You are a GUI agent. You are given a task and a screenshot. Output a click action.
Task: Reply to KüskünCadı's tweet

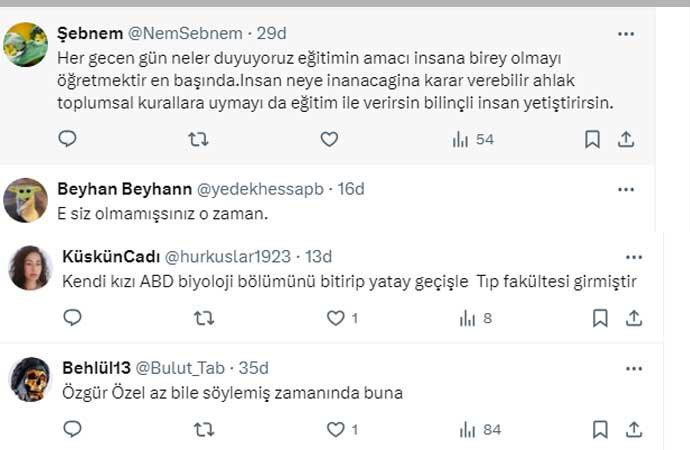[72, 319]
